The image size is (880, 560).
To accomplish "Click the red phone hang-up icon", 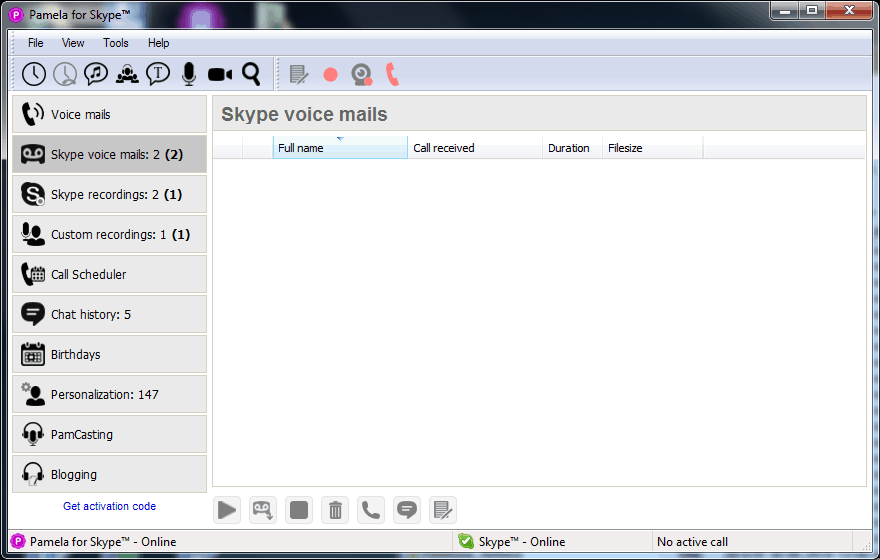I will click(392, 74).
